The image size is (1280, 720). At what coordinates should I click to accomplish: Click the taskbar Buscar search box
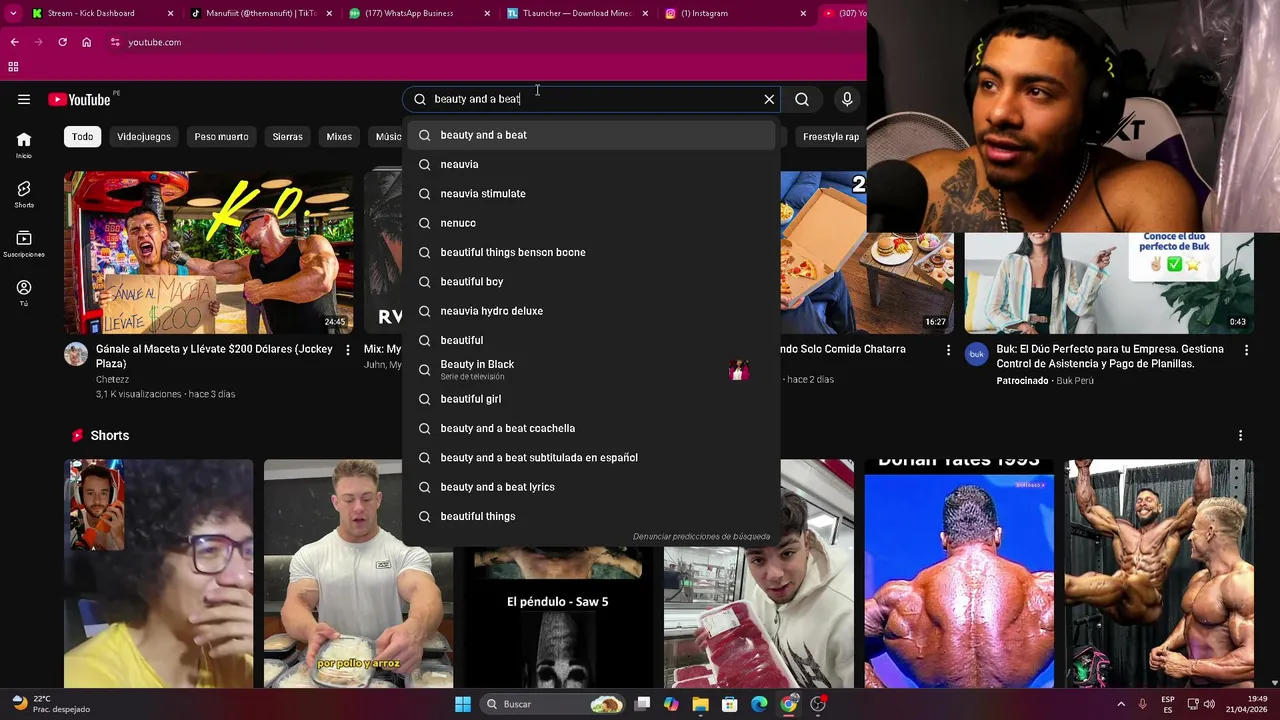pyautogui.click(x=554, y=704)
